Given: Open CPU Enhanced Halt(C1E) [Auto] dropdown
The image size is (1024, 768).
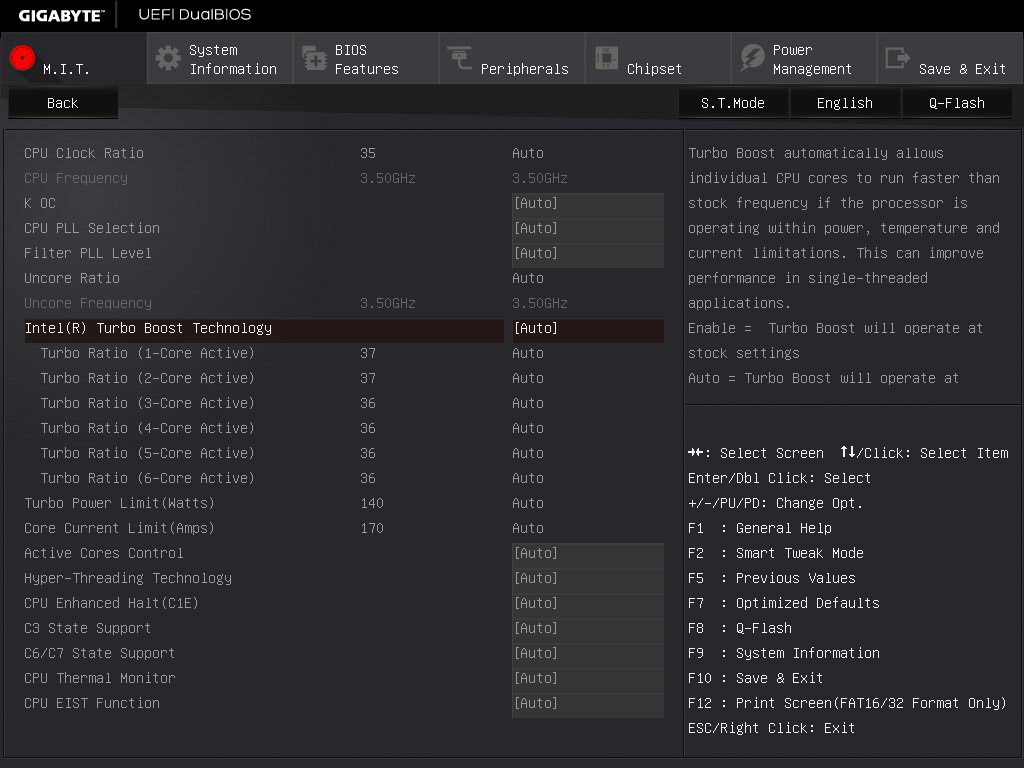Looking at the screenshot, I should point(588,603).
